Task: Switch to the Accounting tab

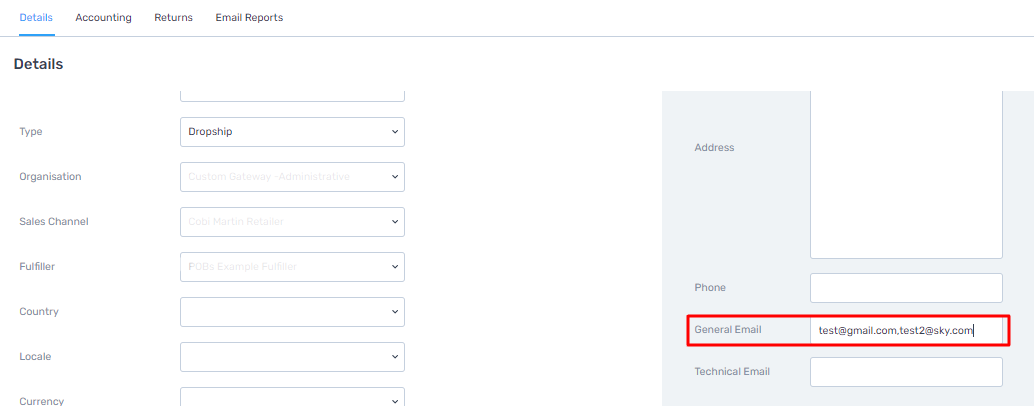Action: pos(104,18)
